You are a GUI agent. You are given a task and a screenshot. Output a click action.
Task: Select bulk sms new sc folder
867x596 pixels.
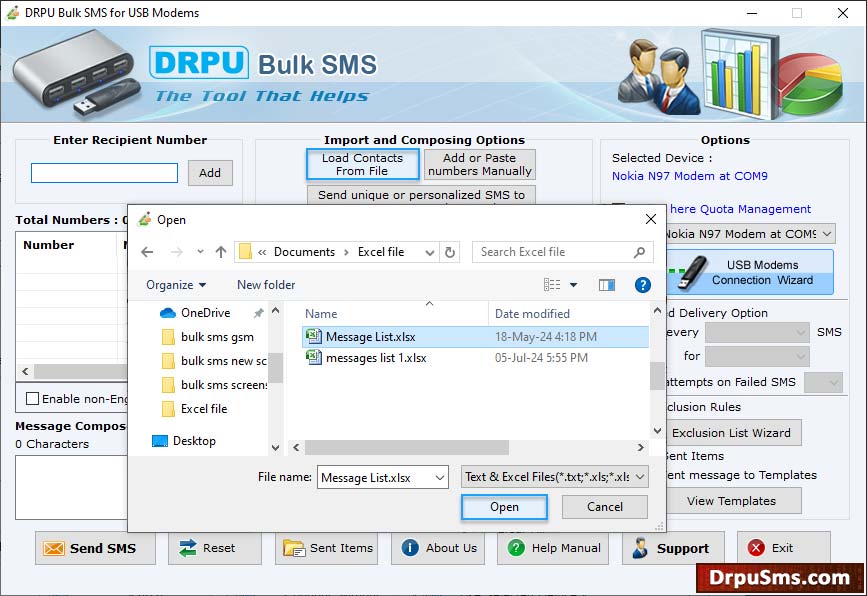pos(214,361)
